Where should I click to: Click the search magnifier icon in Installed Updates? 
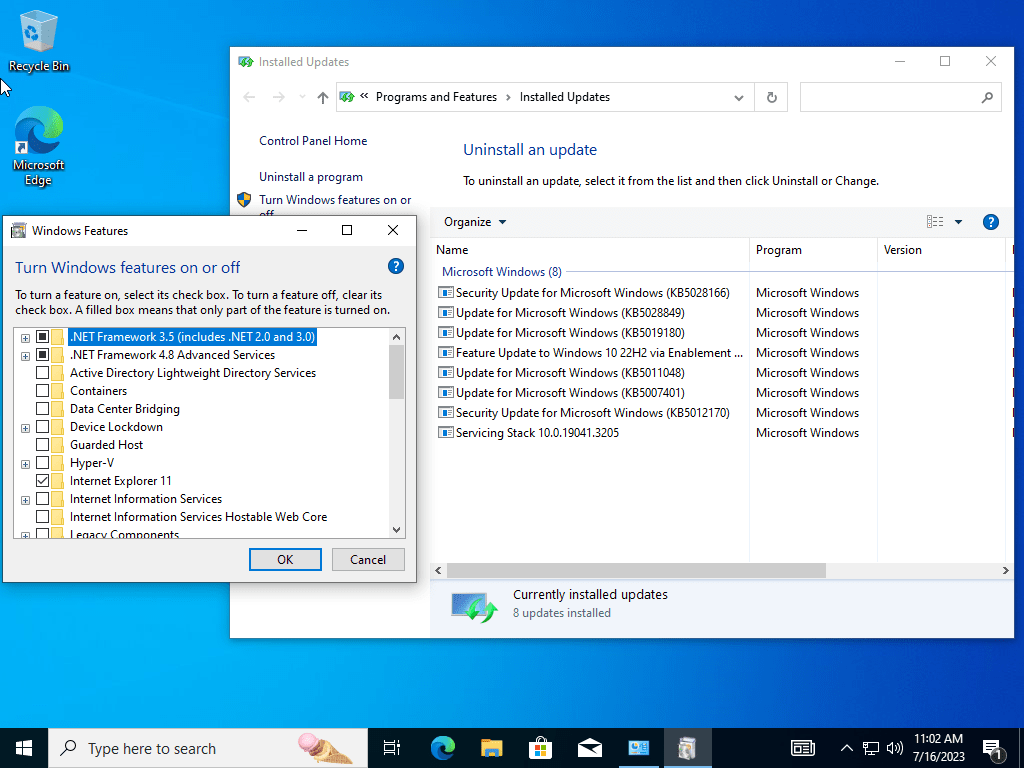click(x=987, y=97)
